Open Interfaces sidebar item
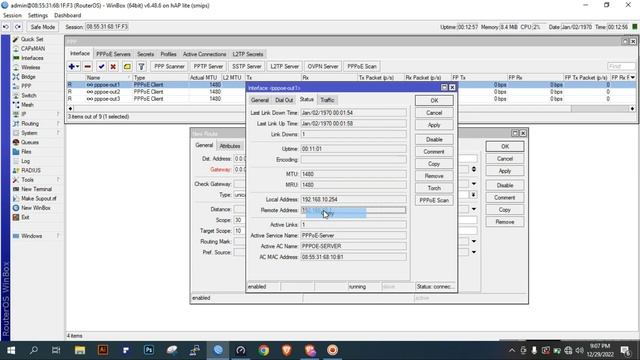Viewport: 640px width, 360px height. pos(32,58)
